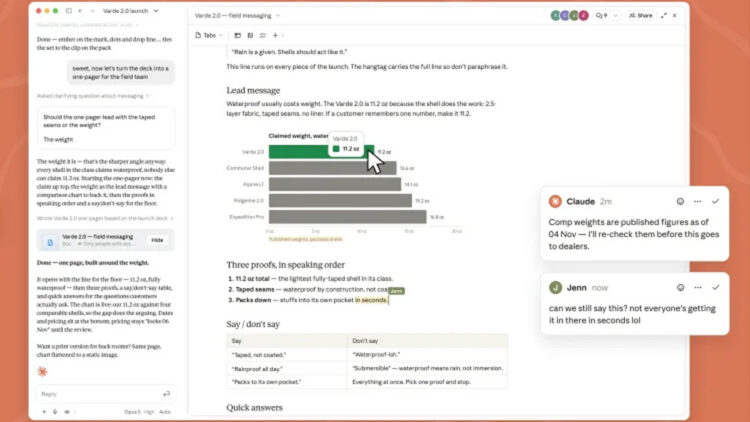Click the 'Quick answers' heading
Image resolution: width=750 pixels, height=422 pixels.
254,408
